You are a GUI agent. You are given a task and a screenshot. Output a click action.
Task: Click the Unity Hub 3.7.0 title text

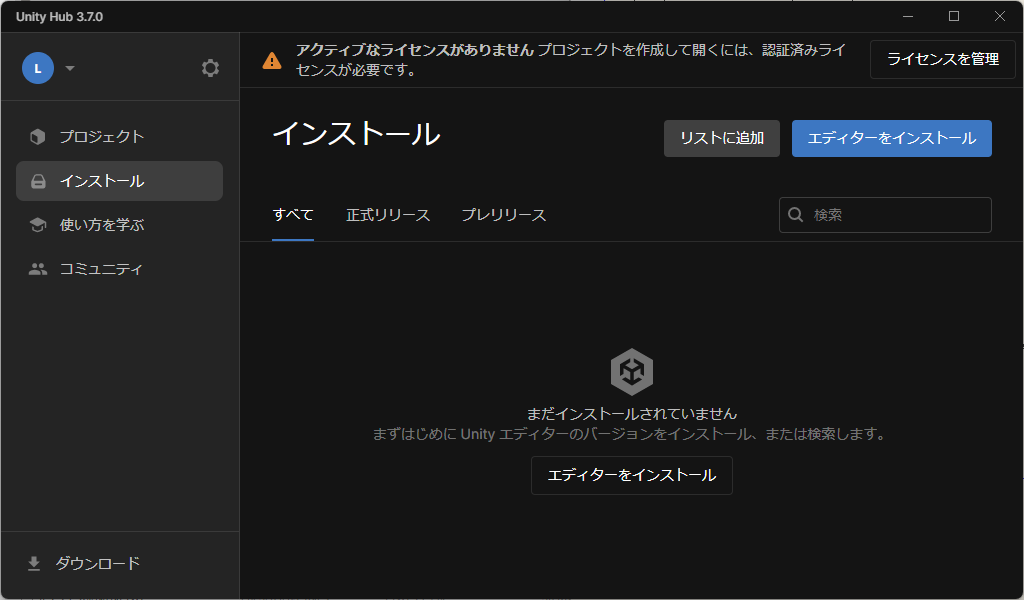point(59,17)
